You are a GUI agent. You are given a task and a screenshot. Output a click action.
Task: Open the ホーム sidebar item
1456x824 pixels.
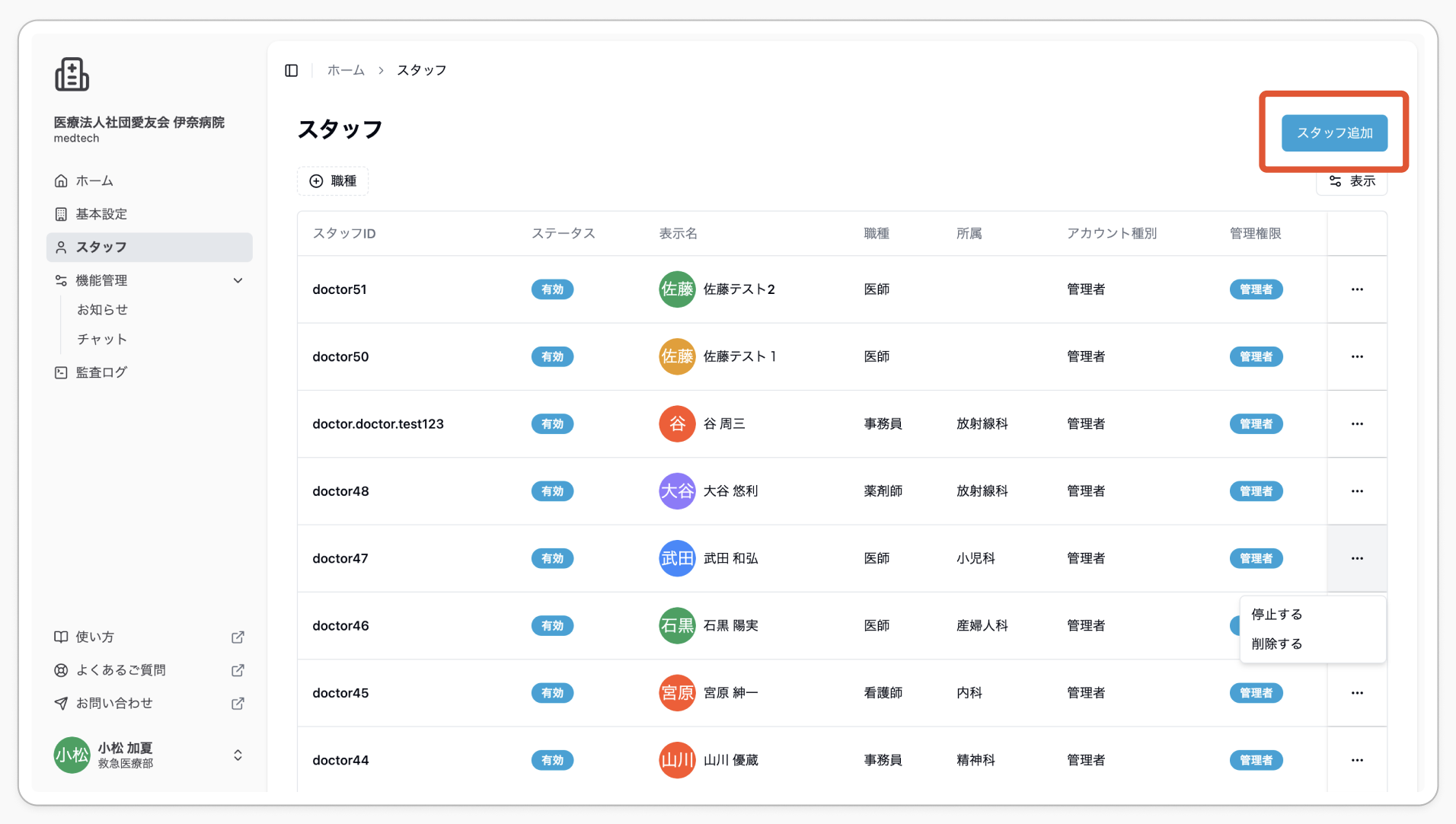coord(149,181)
